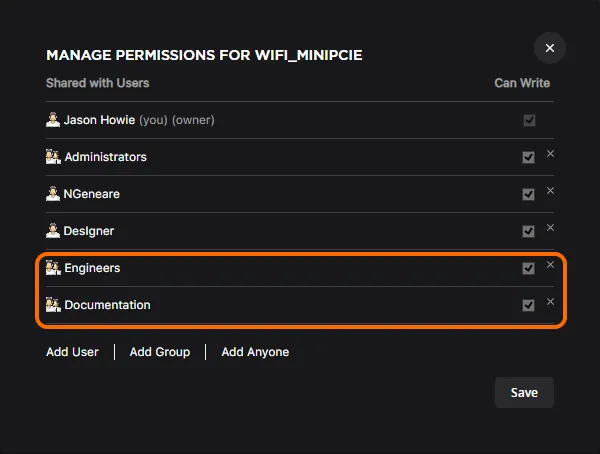This screenshot has height=454, width=600.
Task: Remove Documentation group from permissions
Action: point(550,302)
